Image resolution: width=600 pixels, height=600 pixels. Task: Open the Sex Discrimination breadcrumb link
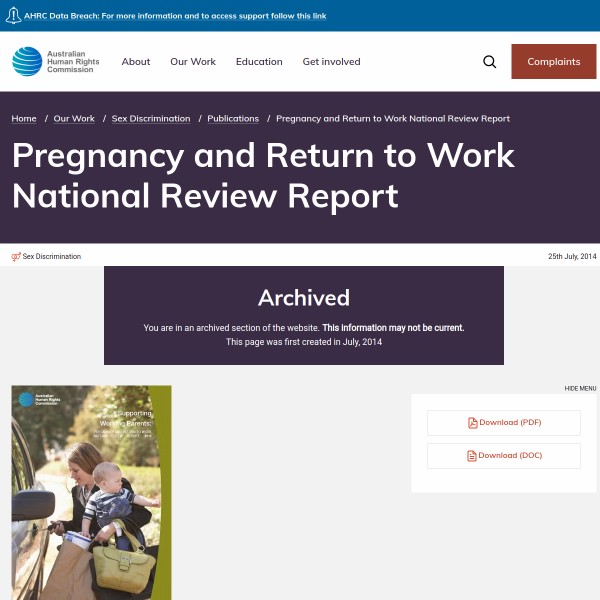click(151, 118)
